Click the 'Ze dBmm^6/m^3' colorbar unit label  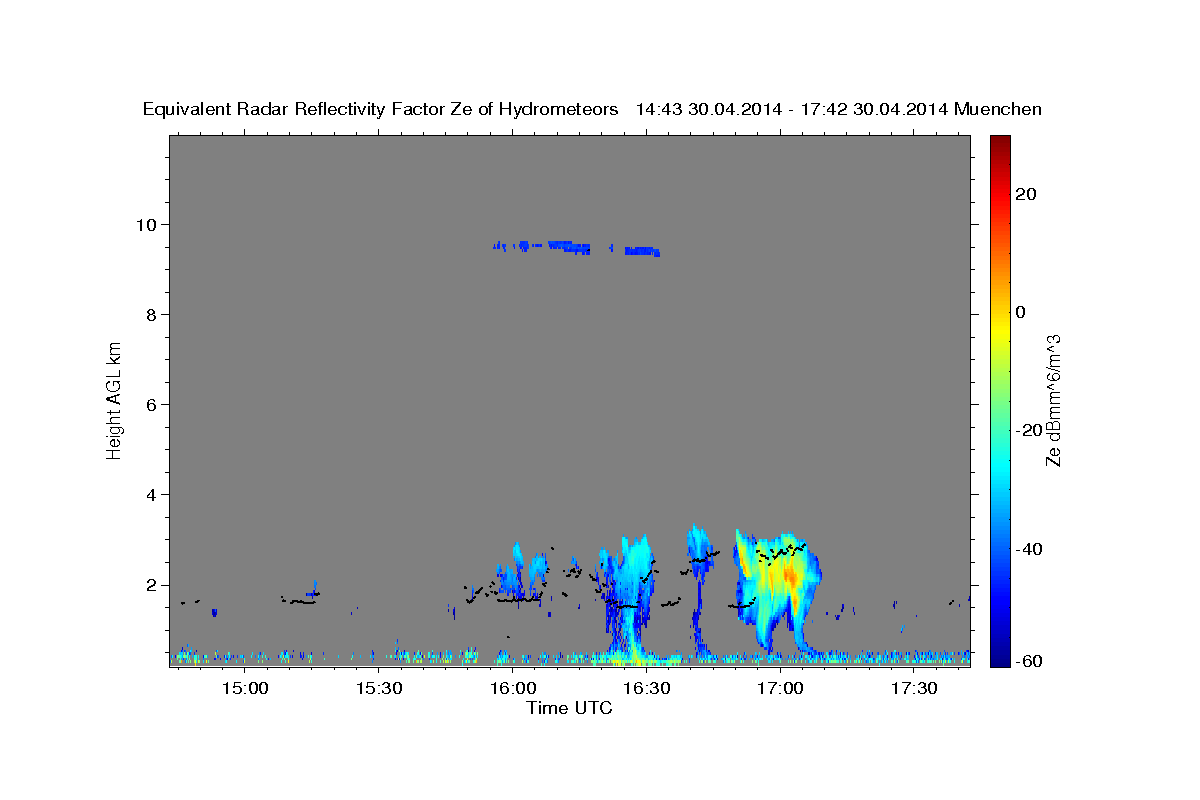1053,400
